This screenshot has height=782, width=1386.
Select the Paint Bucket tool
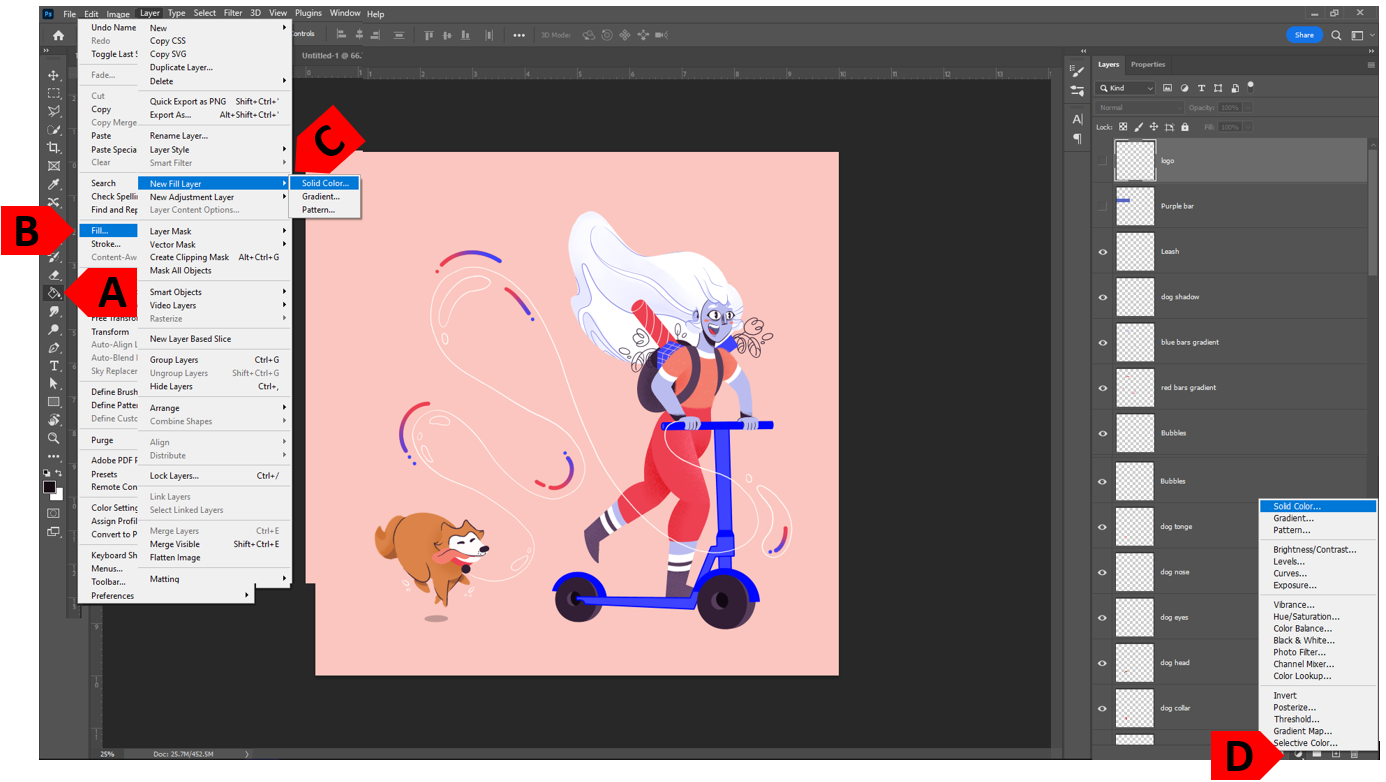click(54, 293)
